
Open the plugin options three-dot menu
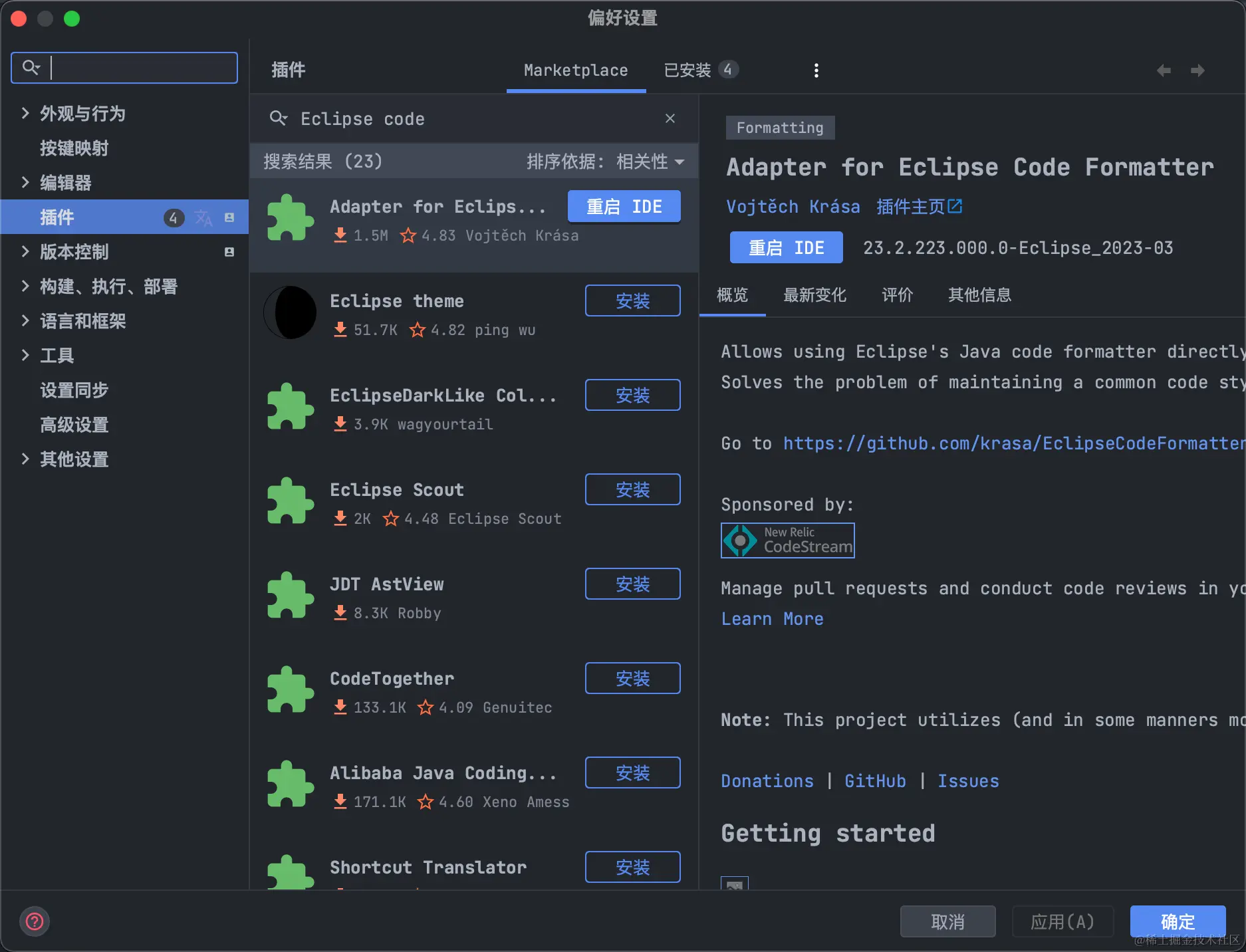coord(816,70)
